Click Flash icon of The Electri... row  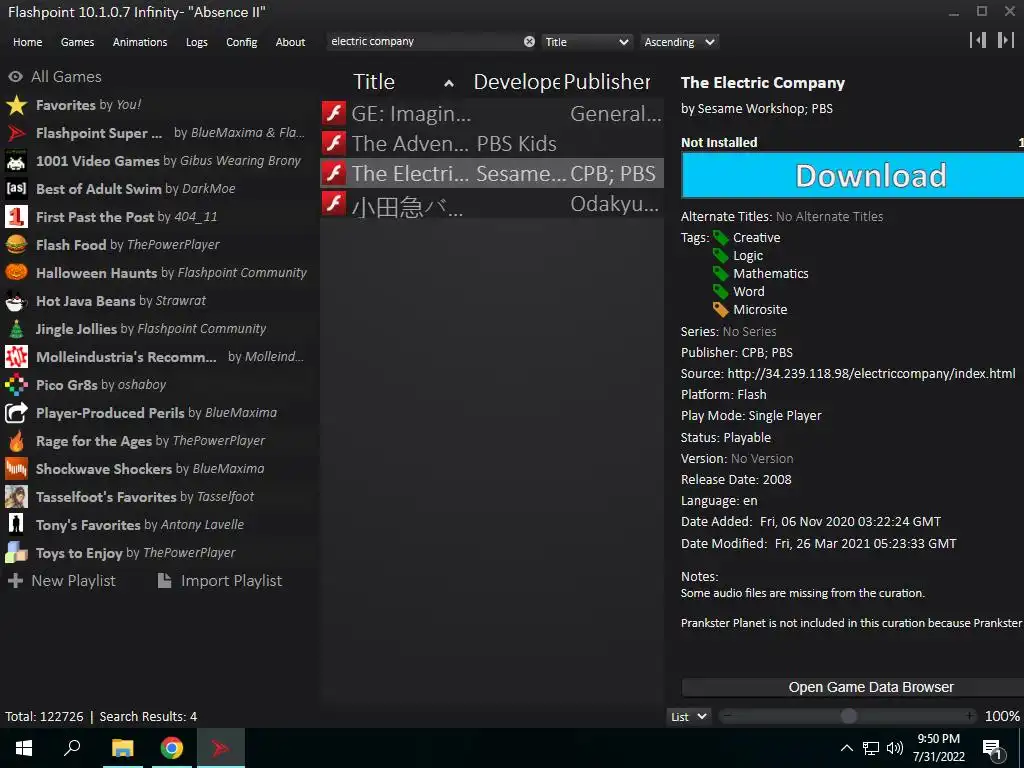click(334, 173)
